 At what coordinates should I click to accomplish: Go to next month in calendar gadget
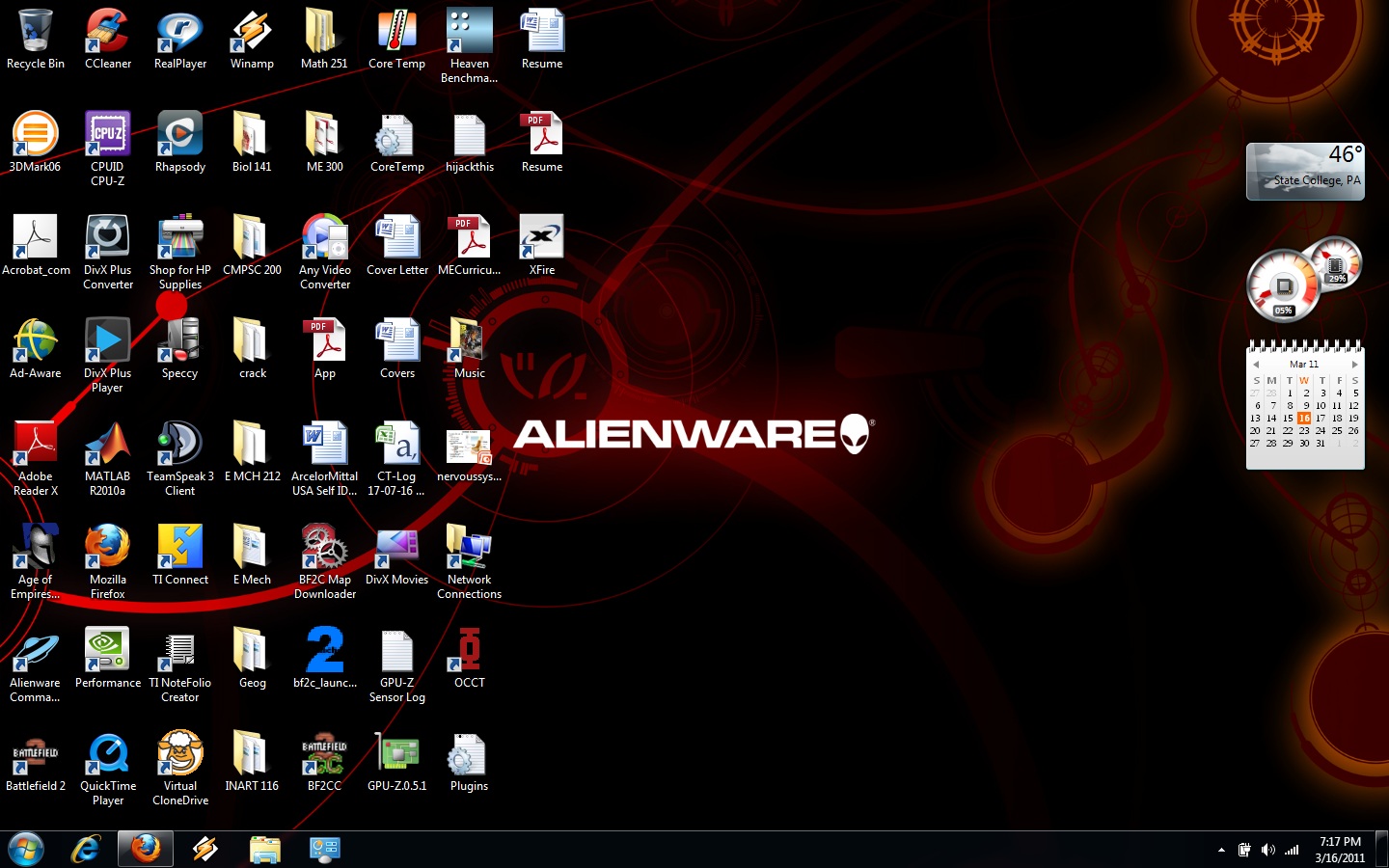click(x=1354, y=365)
